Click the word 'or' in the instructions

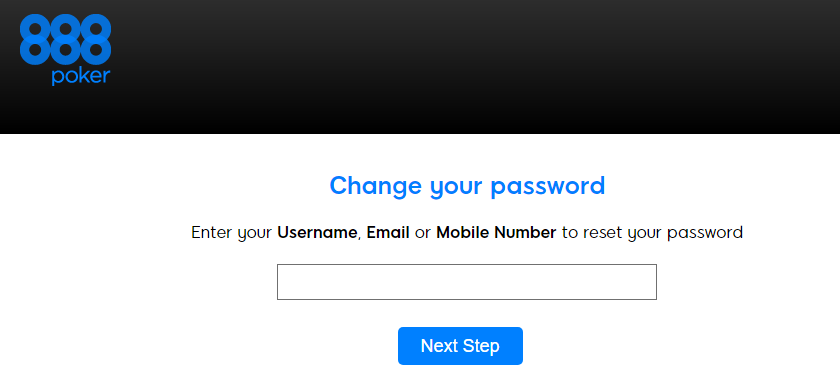pyautogui.click(x=423, y=233)
